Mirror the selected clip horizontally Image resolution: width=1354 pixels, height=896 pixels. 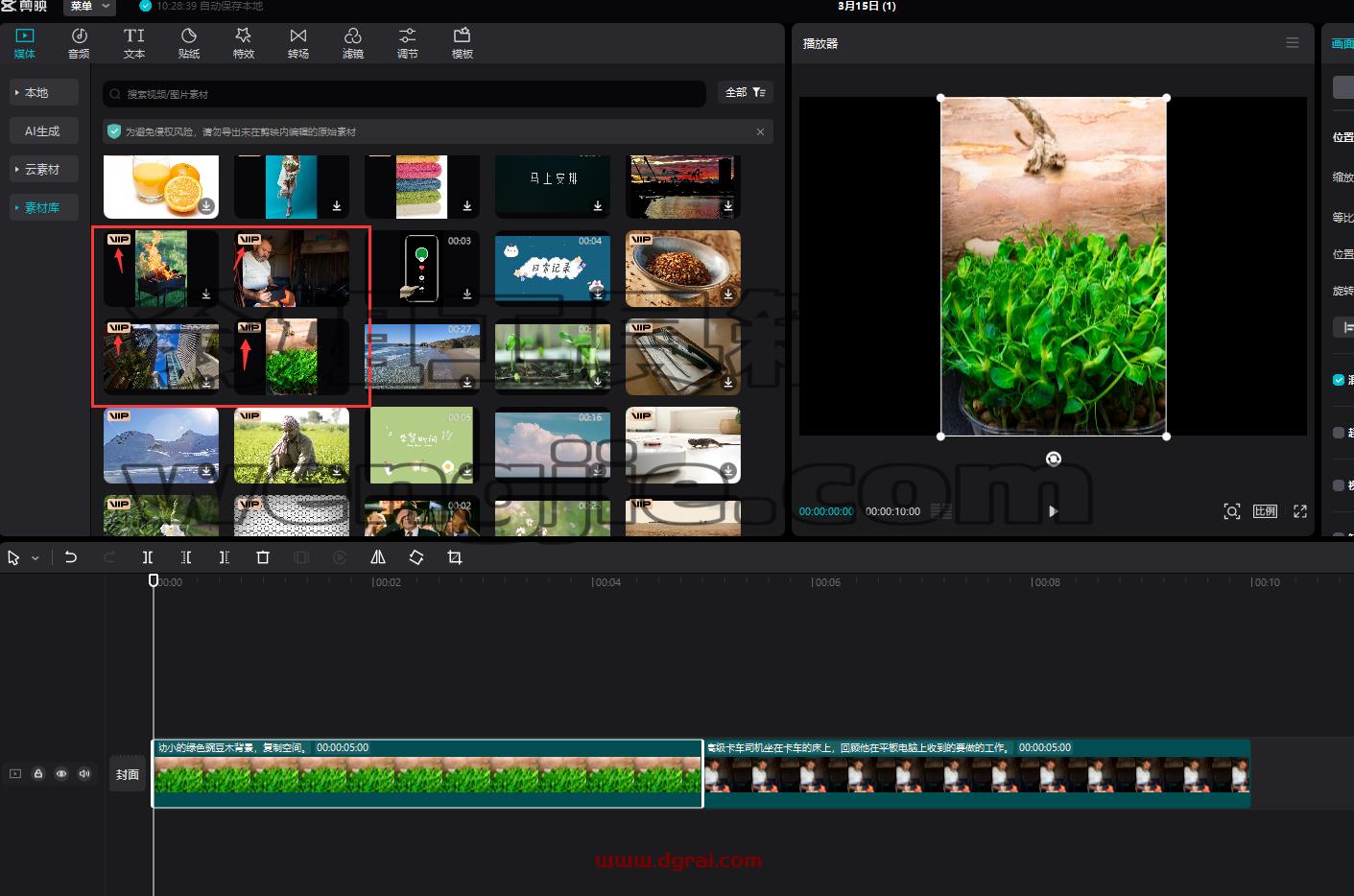pos(378,557)
